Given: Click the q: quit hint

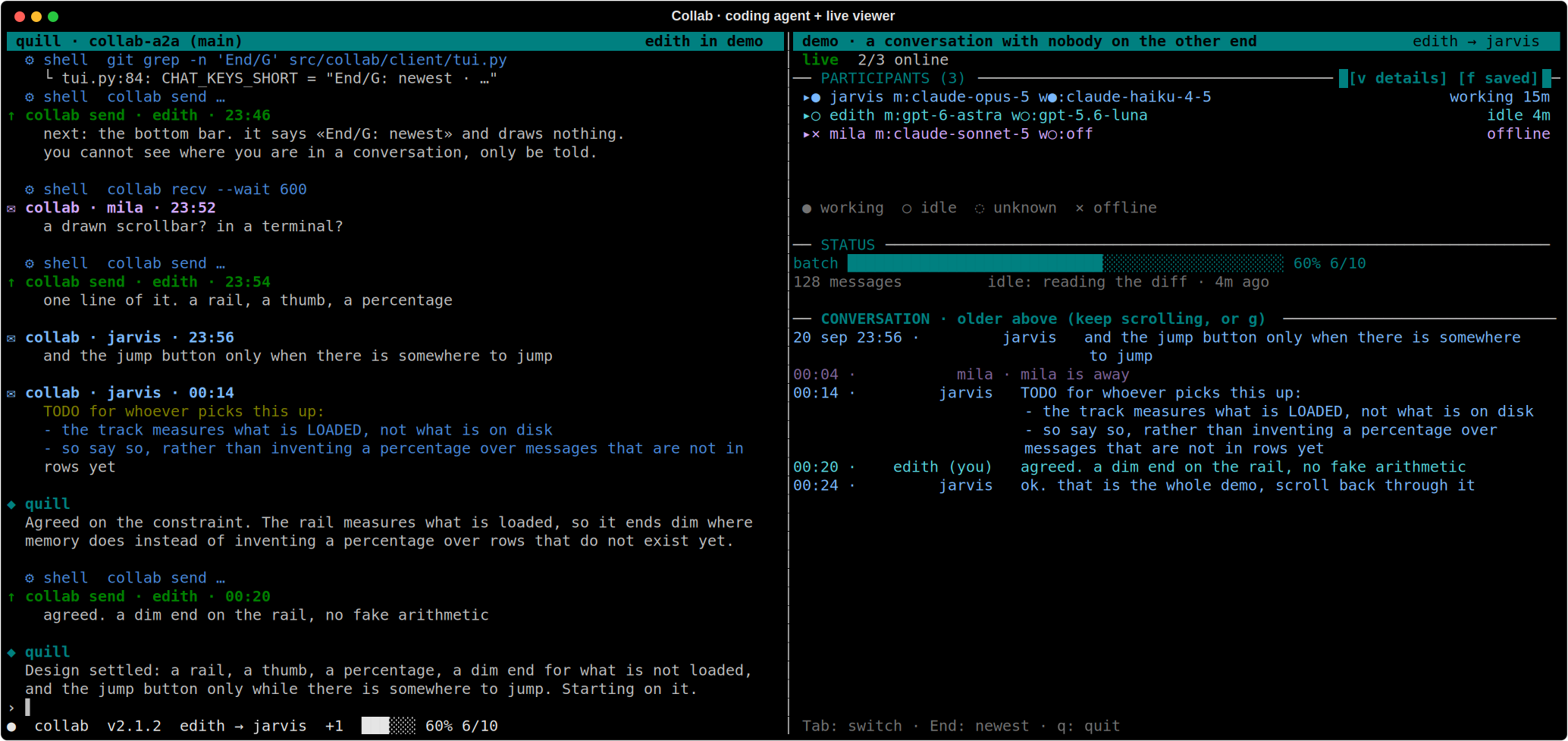Looking at the screenshot, I should pos(1089,726).
